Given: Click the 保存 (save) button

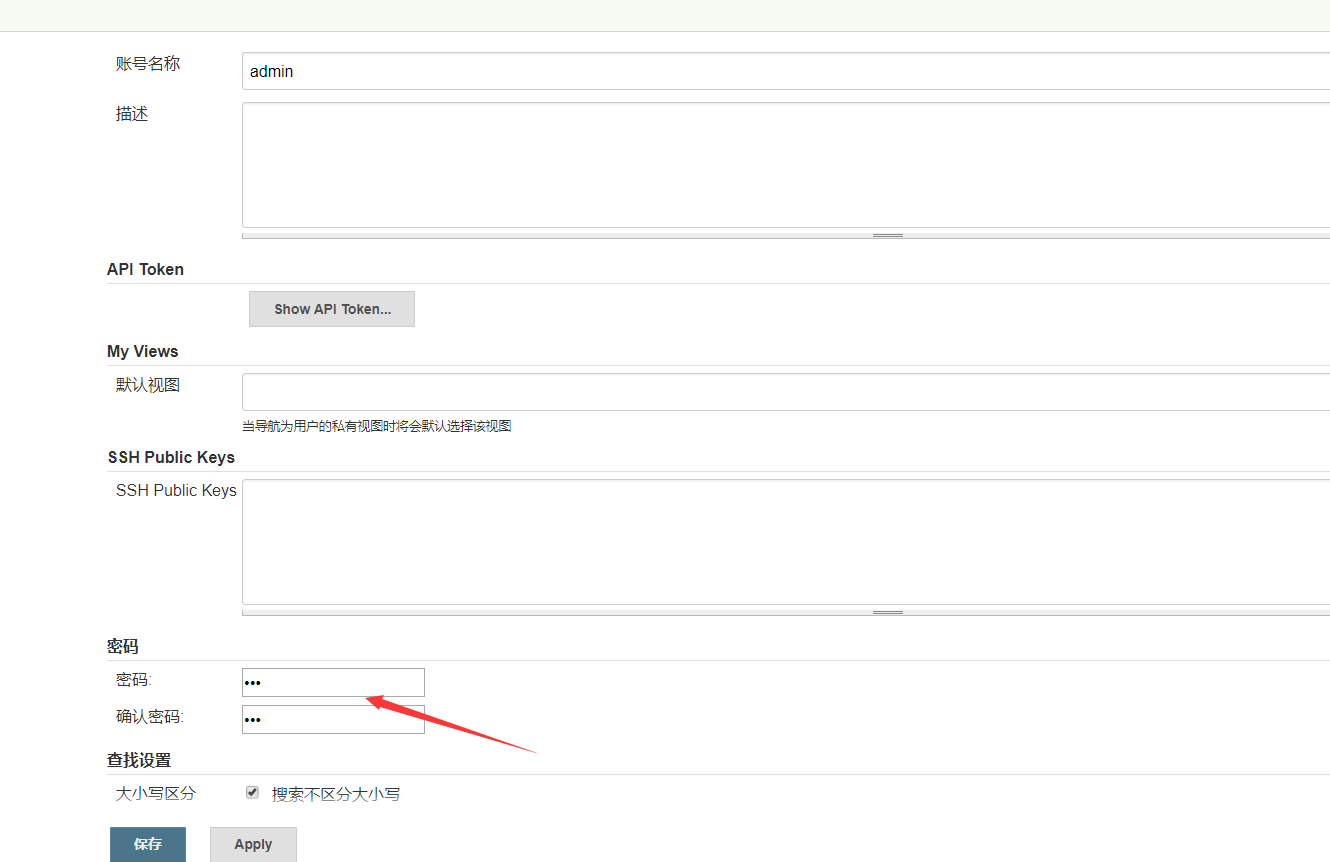Looking at the screenshot, I should click(x=147, y=843).
